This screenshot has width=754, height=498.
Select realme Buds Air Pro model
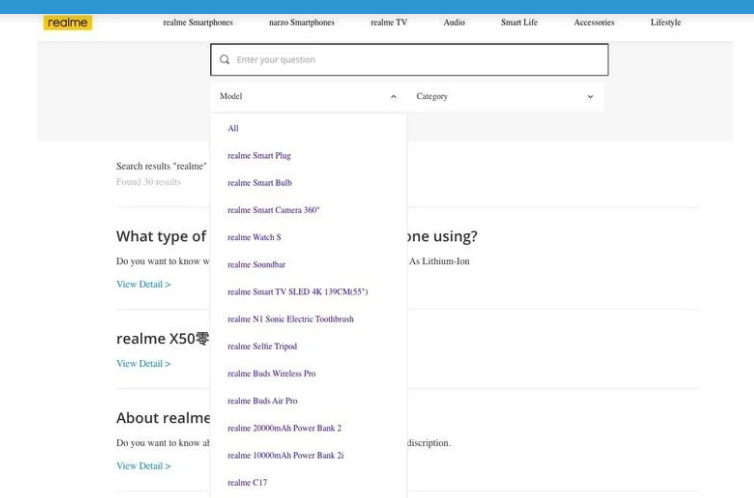pyautogui.click(x=262, y=401)
